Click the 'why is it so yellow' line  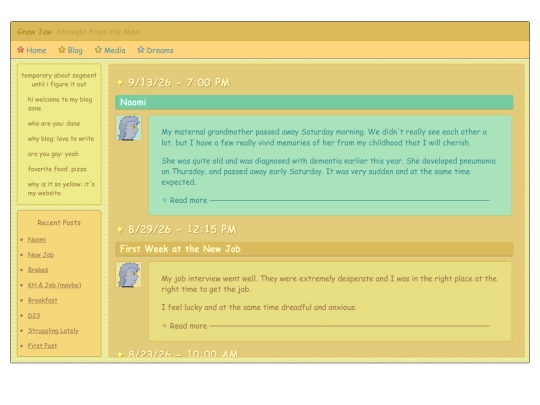(61, 188)
